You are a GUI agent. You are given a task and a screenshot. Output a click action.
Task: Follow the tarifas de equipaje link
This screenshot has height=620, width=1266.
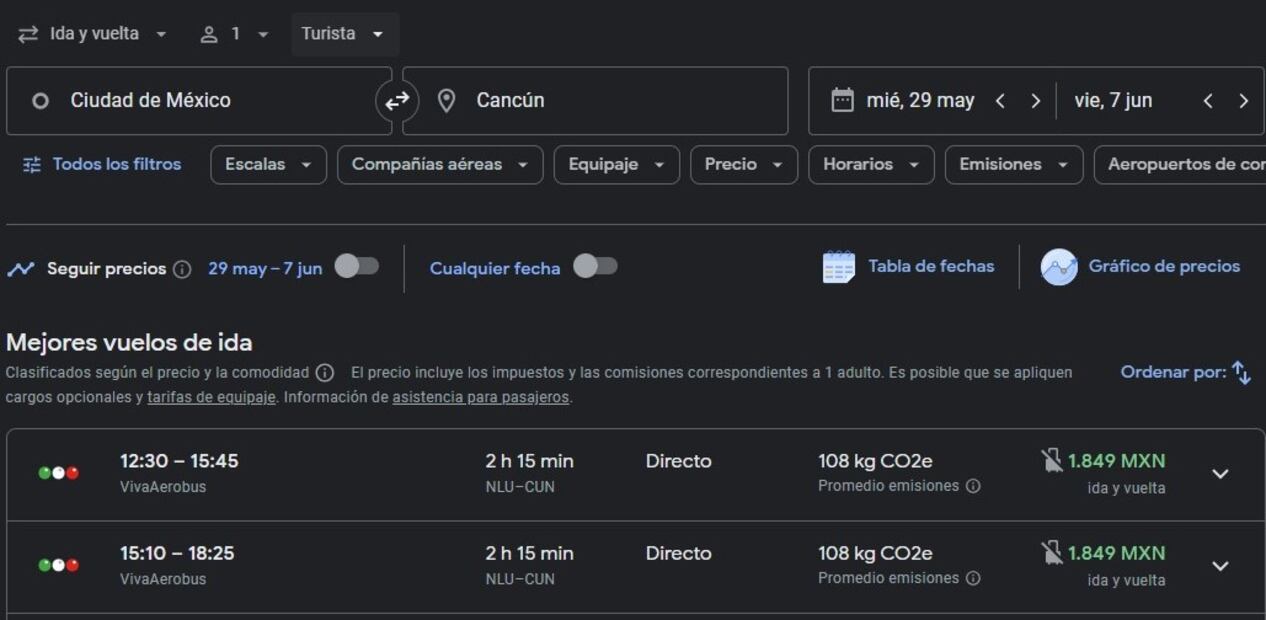click(211, 397)
